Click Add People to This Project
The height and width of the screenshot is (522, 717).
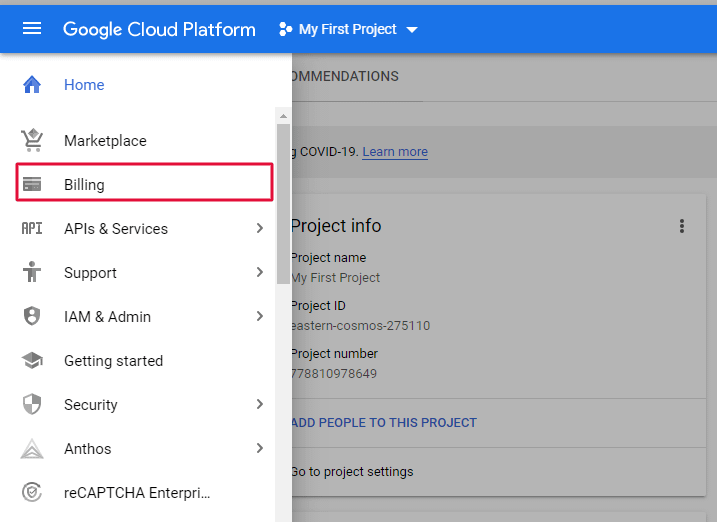(x=384, y=423)
